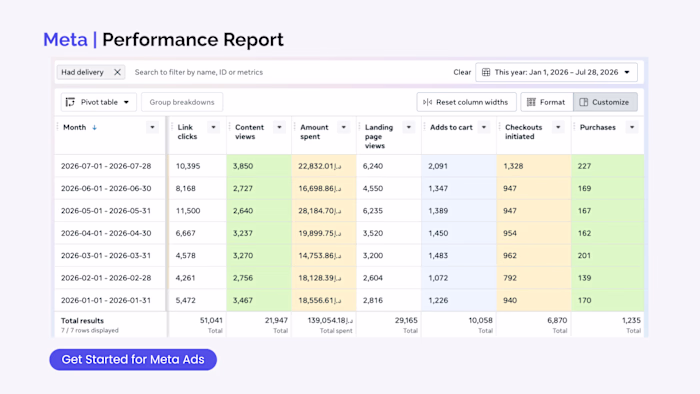Click the Month column header

coord(75,128)
